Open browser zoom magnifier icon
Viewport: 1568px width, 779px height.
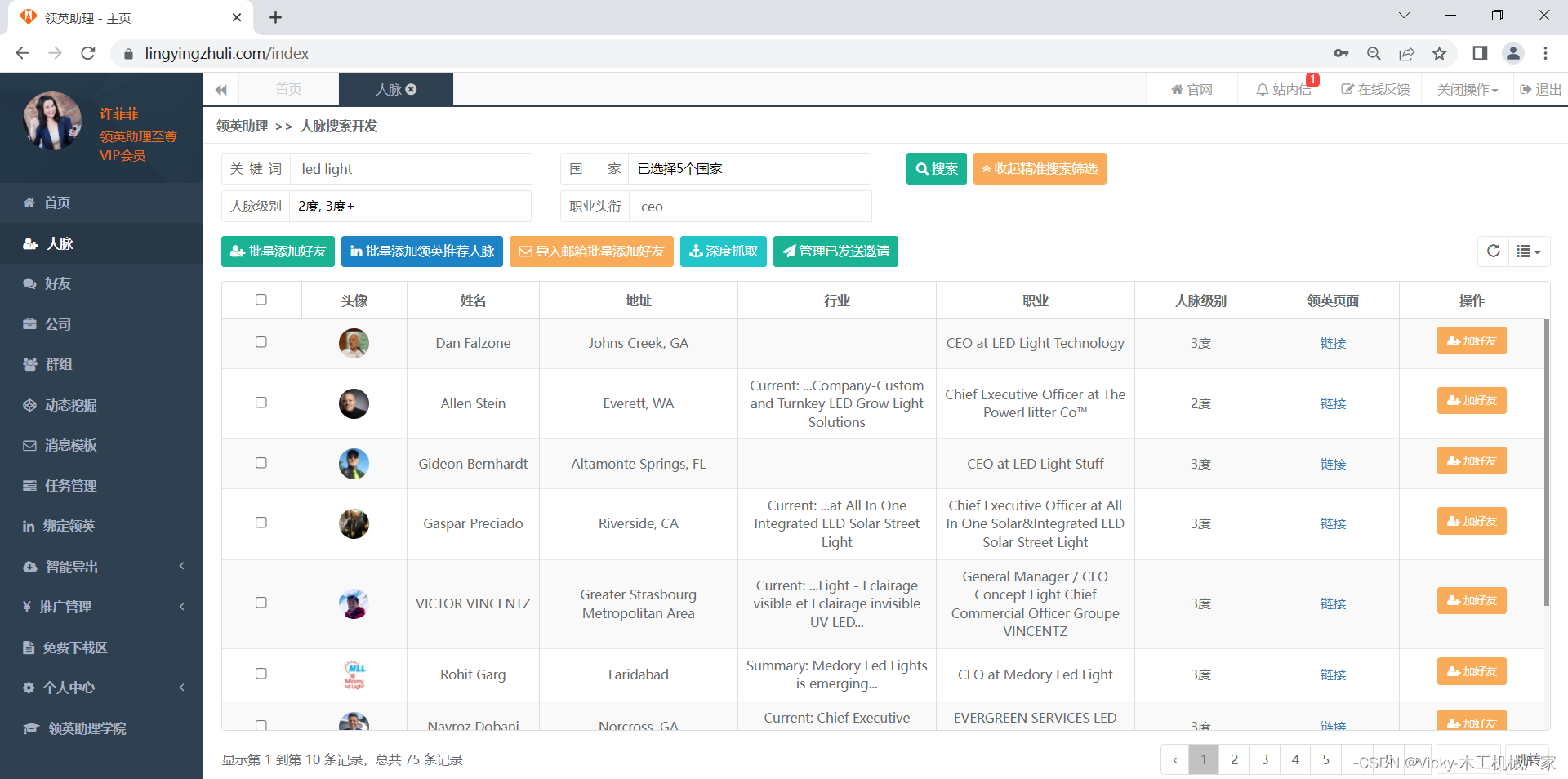point(1374,53)
